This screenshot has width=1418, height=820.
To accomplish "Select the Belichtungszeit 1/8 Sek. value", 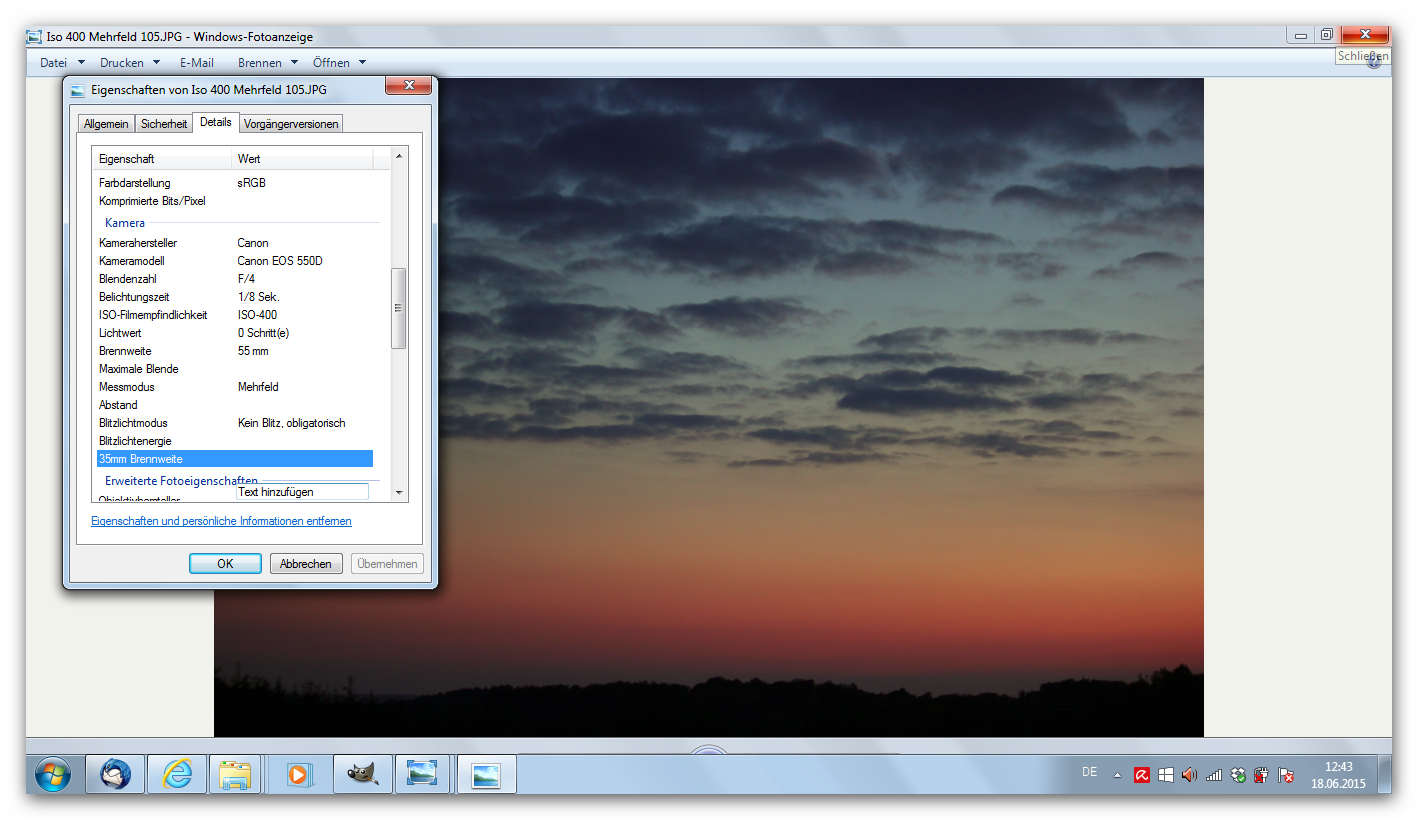I will (258, 297).
